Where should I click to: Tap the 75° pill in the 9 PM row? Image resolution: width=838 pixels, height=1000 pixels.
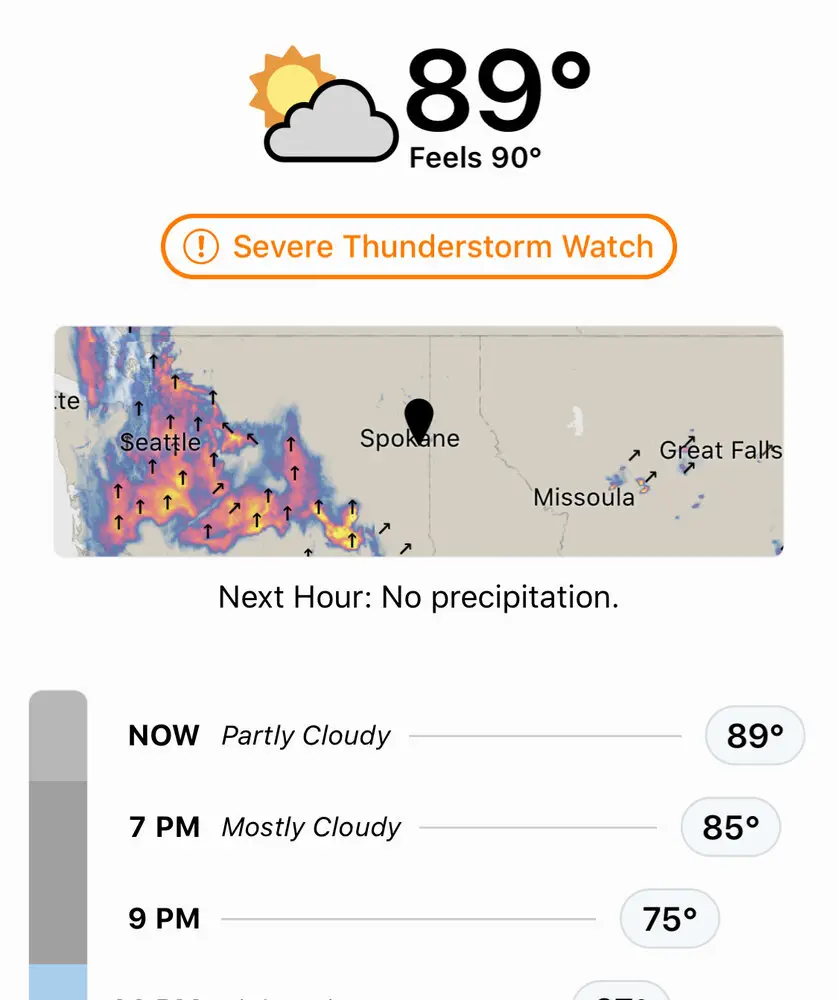[x=670, y=919]
